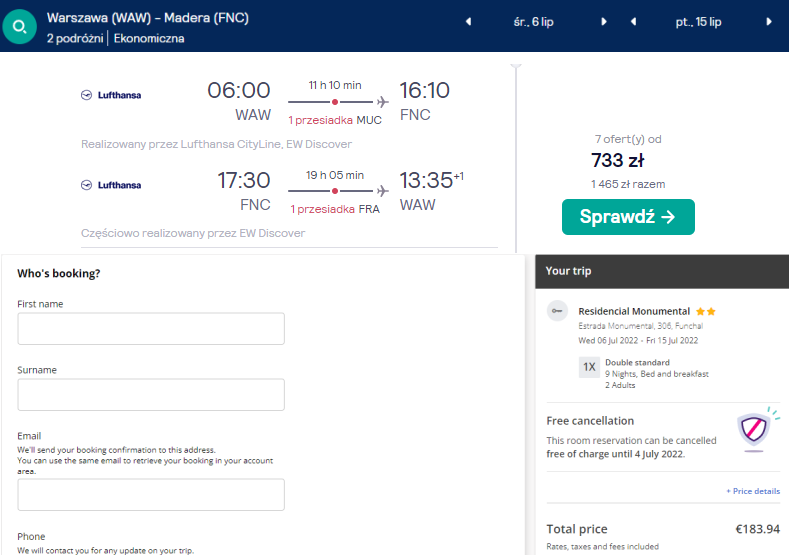Go to previous day before śr., 6 lip
The width and height of the screenshot is (789, 555).
[468, 22]
